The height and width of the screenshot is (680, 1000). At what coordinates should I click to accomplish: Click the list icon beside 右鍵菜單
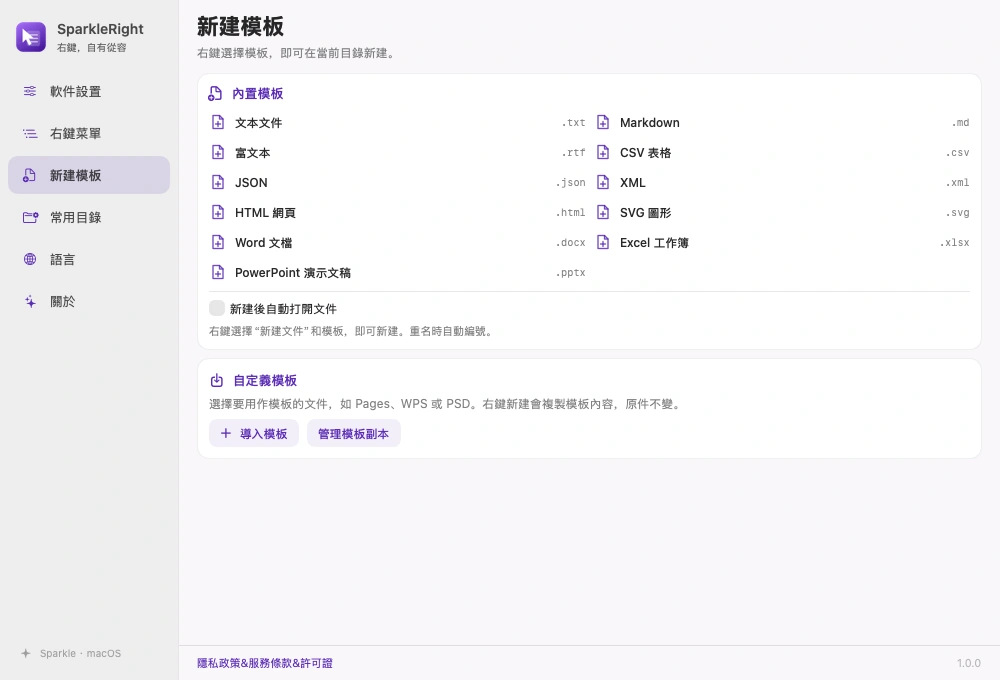click(30, 133)
